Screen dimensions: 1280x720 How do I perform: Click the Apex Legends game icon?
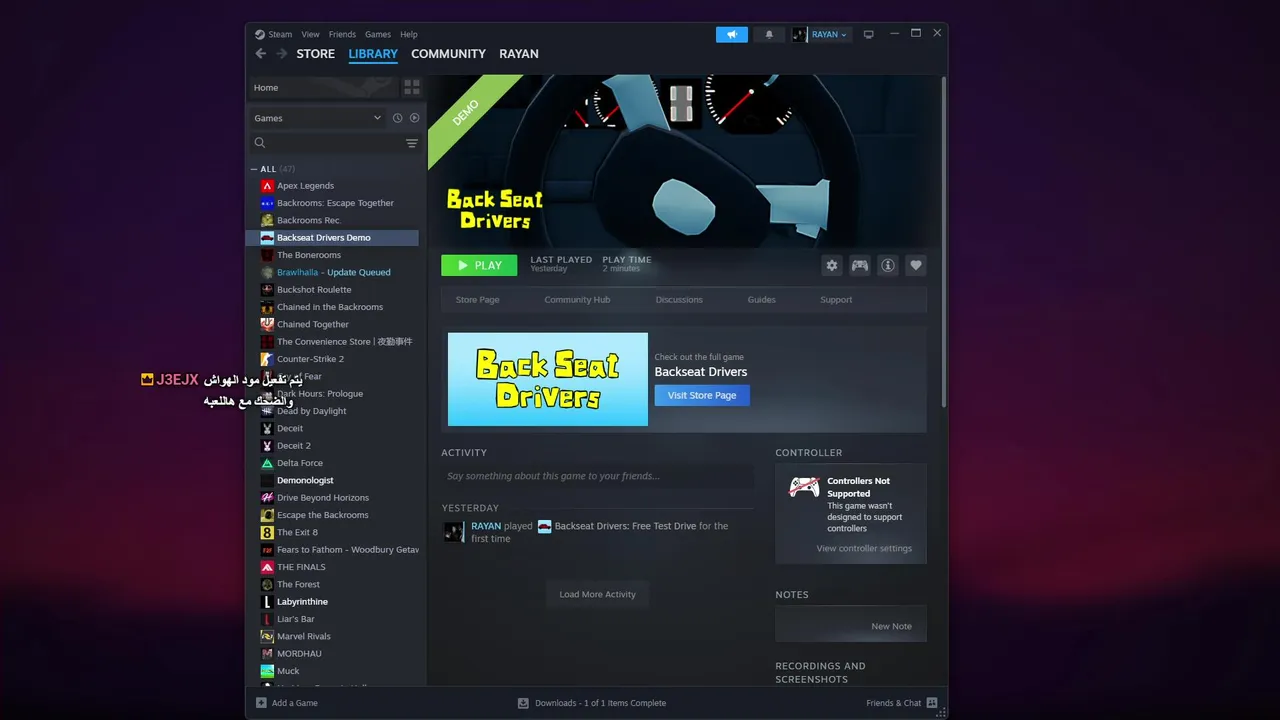click(x=267, y=186)
